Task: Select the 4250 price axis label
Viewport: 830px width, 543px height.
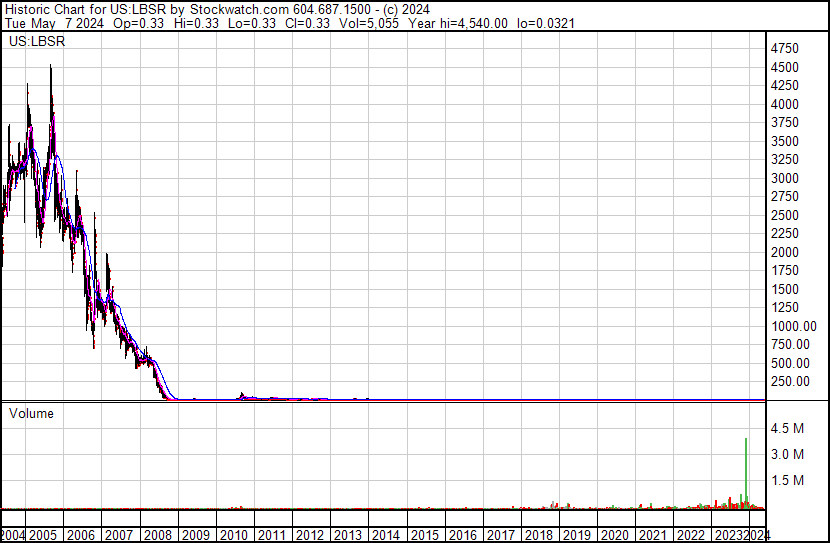Action: (x=784, y=86)
